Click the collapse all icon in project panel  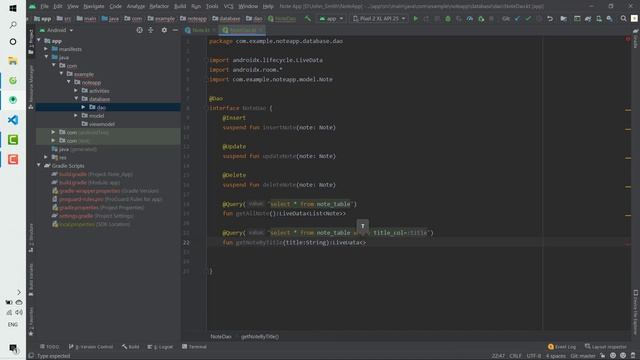151,30
